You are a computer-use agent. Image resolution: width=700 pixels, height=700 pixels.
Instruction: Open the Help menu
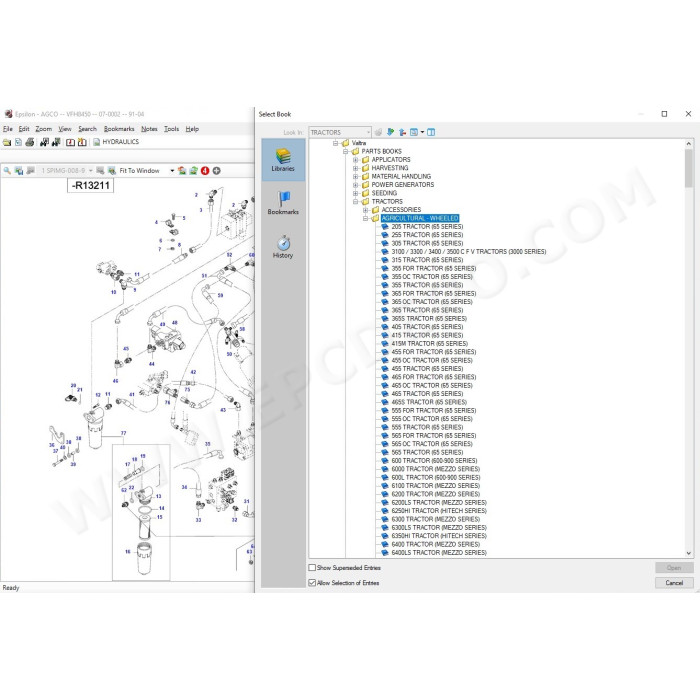pyautogui.click(x=192, y=129)
